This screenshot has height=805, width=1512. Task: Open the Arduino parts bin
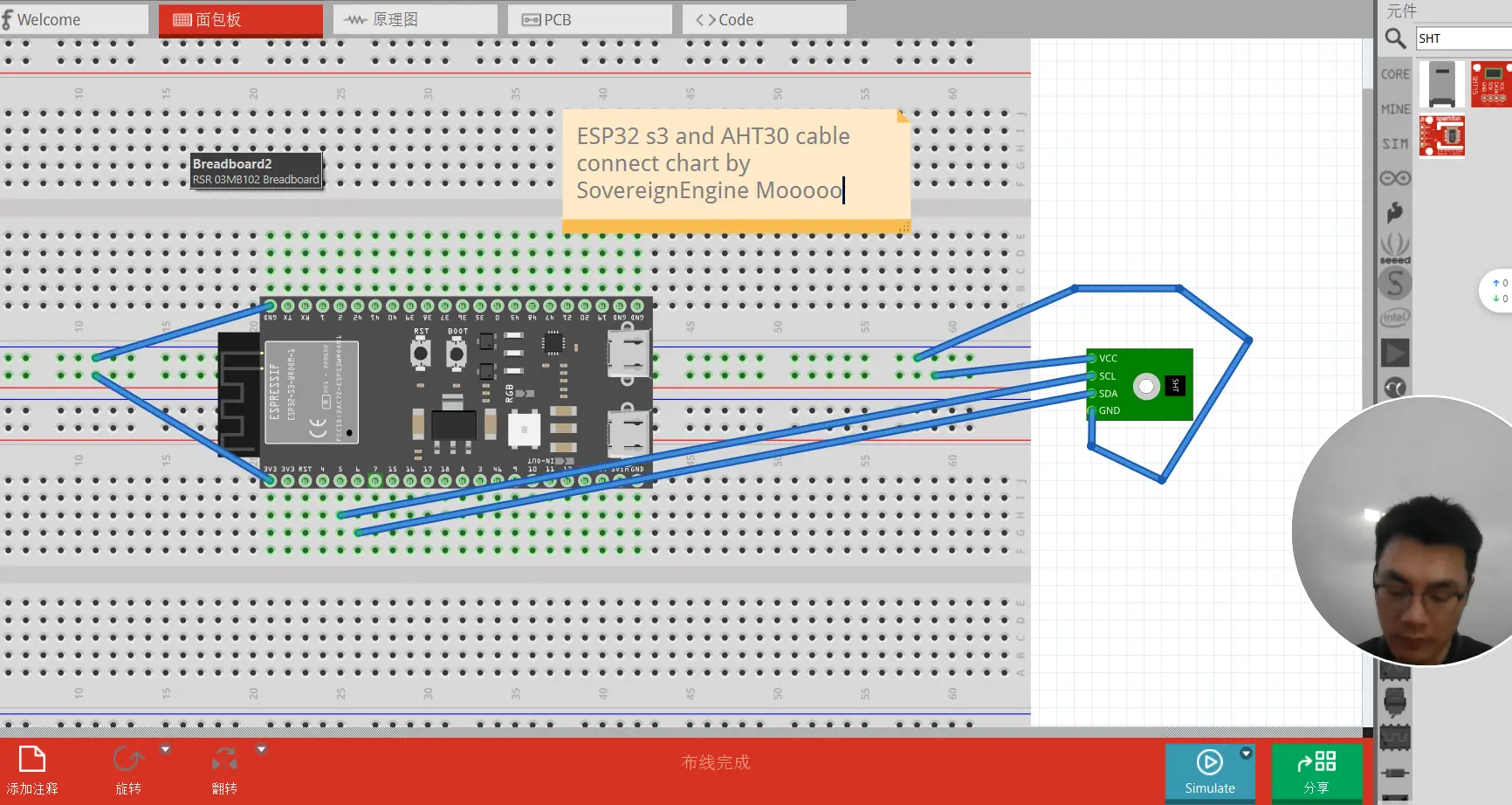click(1395, 178)
